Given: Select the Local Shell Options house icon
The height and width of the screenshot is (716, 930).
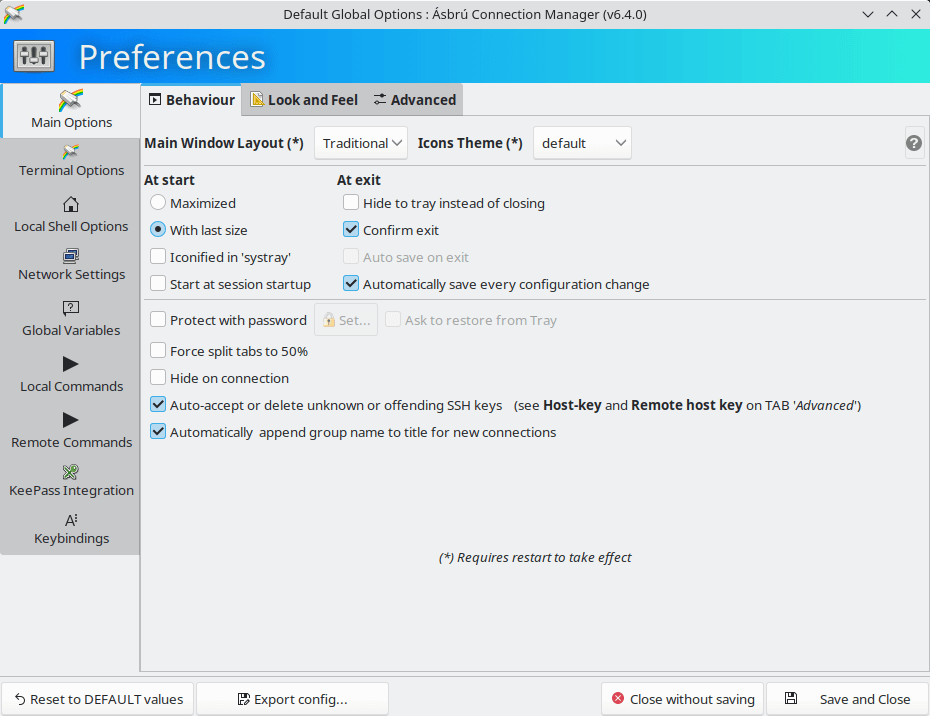Looking at the screenshot, I should point(71,205).
